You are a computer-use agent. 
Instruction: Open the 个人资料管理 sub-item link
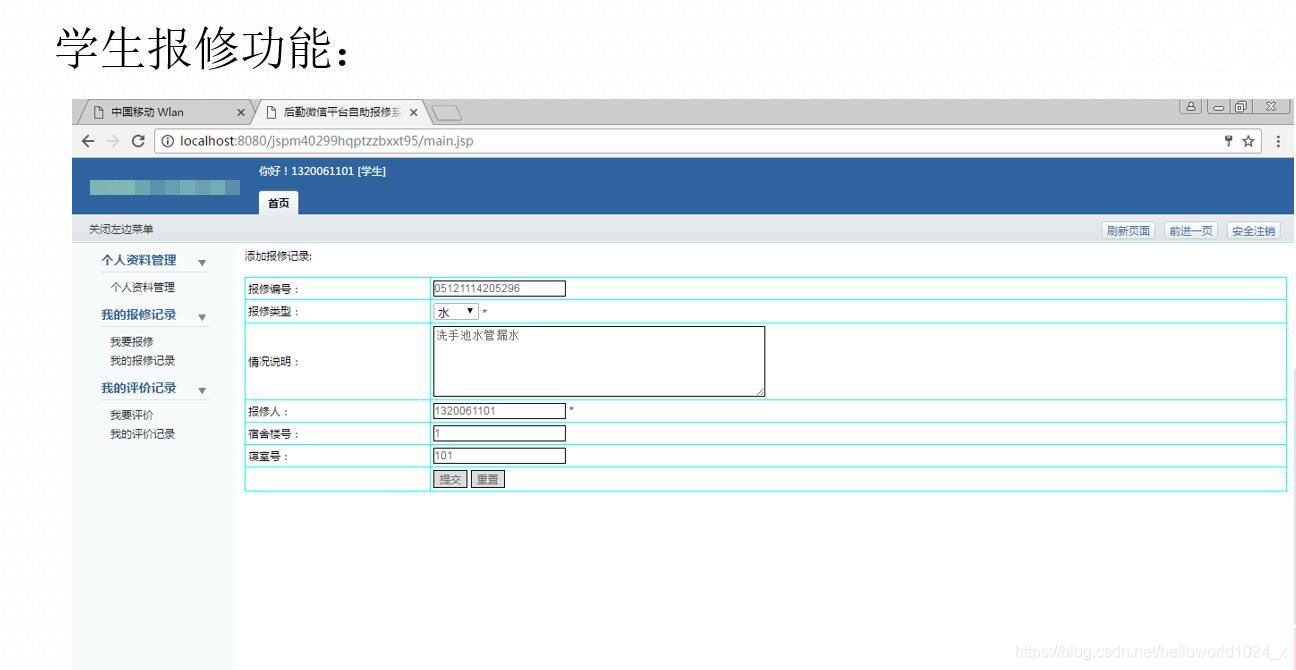coord(143,288)
